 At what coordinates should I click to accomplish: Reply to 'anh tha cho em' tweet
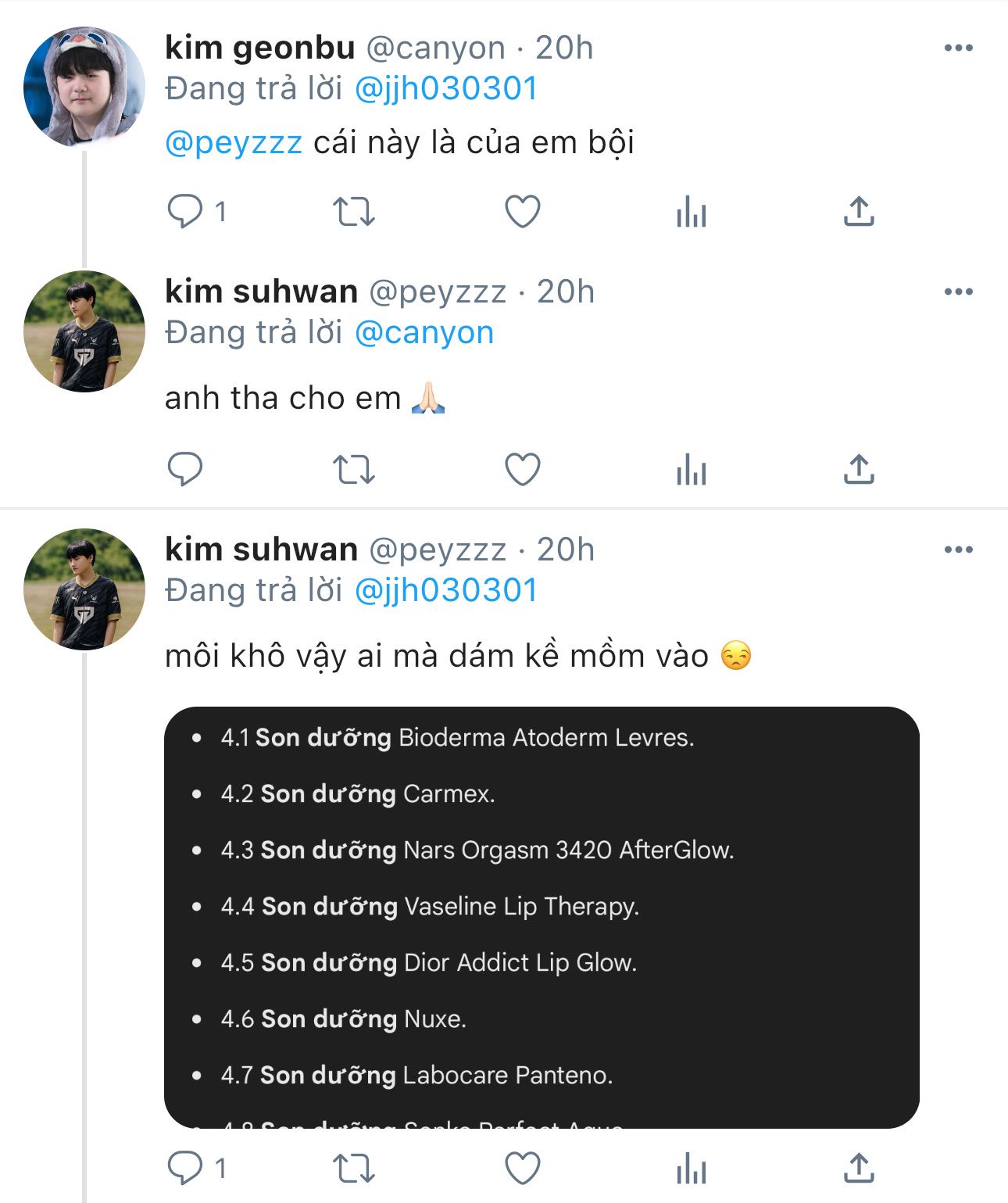[185, 469]
